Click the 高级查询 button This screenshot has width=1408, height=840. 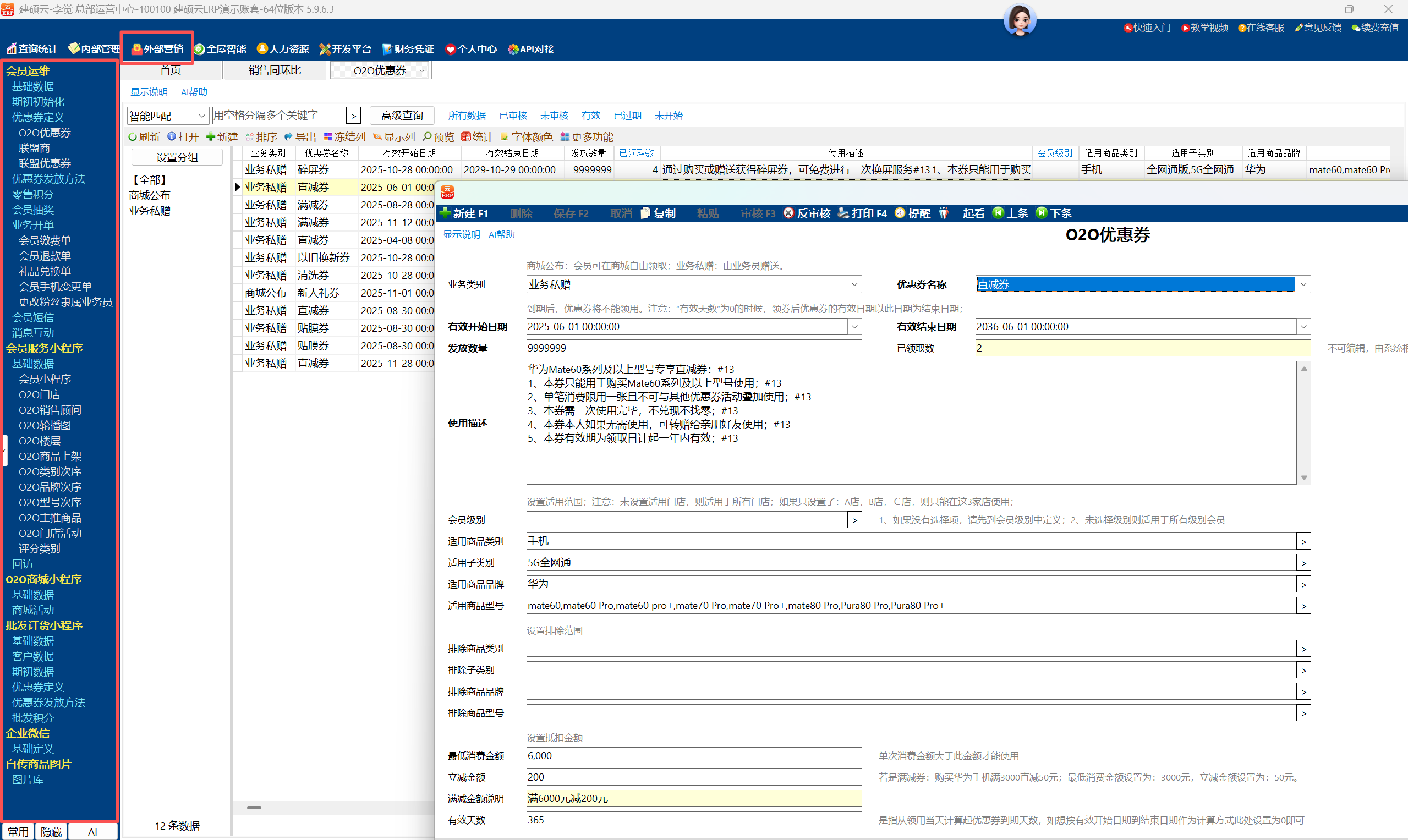[x=402, y=116]
